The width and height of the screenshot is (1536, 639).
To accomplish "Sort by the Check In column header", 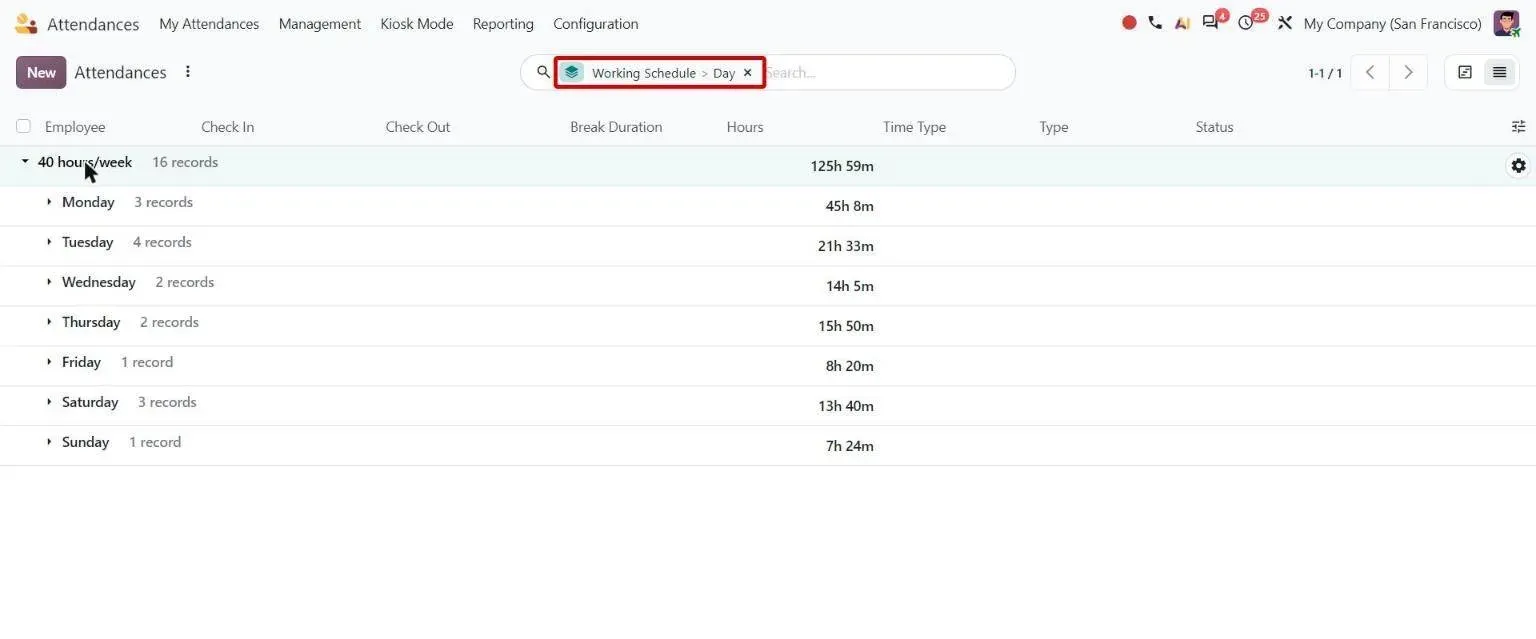I will click(228, 127).
